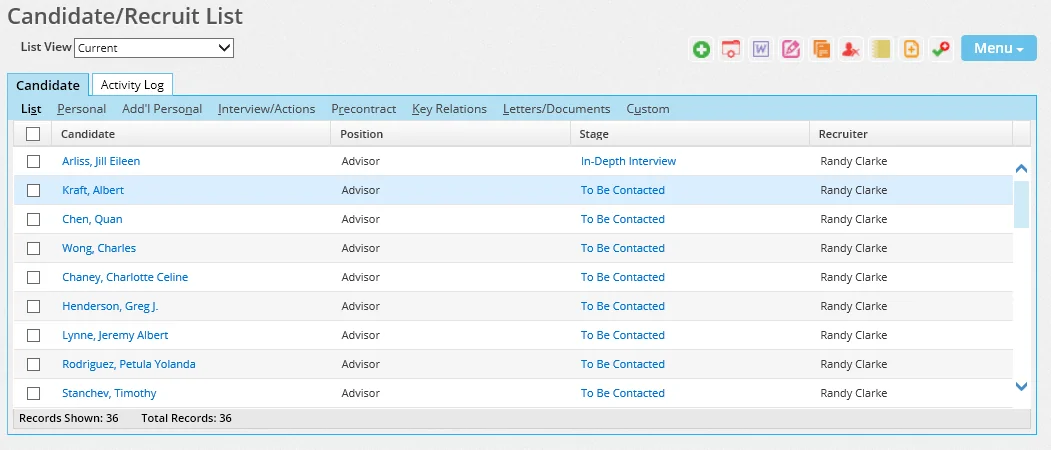
Task: Click the In-Depth Interview stage link
Action: pyautogui.click(x=629, y=161)
